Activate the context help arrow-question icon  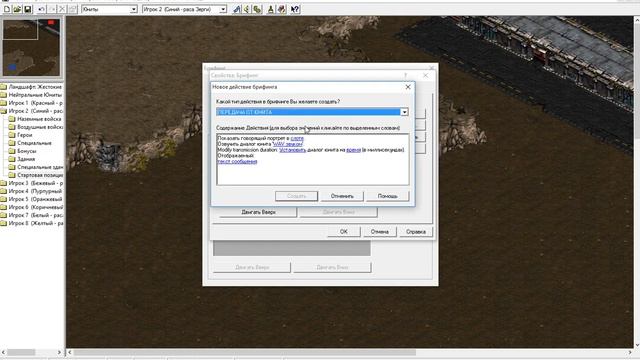click(x=295, y=9)
